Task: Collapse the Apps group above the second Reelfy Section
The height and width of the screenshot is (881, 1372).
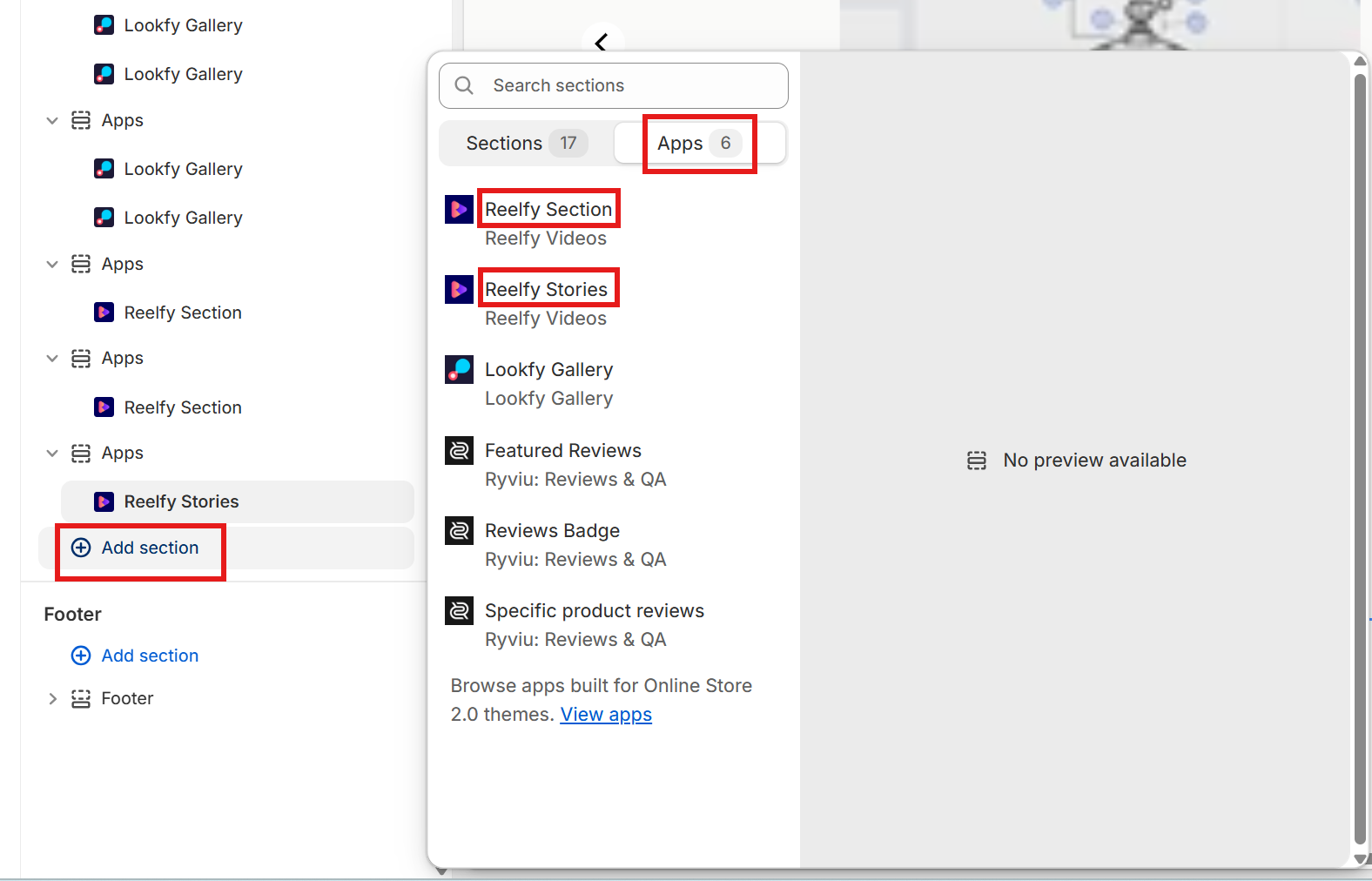Action: tap(52, 358)
